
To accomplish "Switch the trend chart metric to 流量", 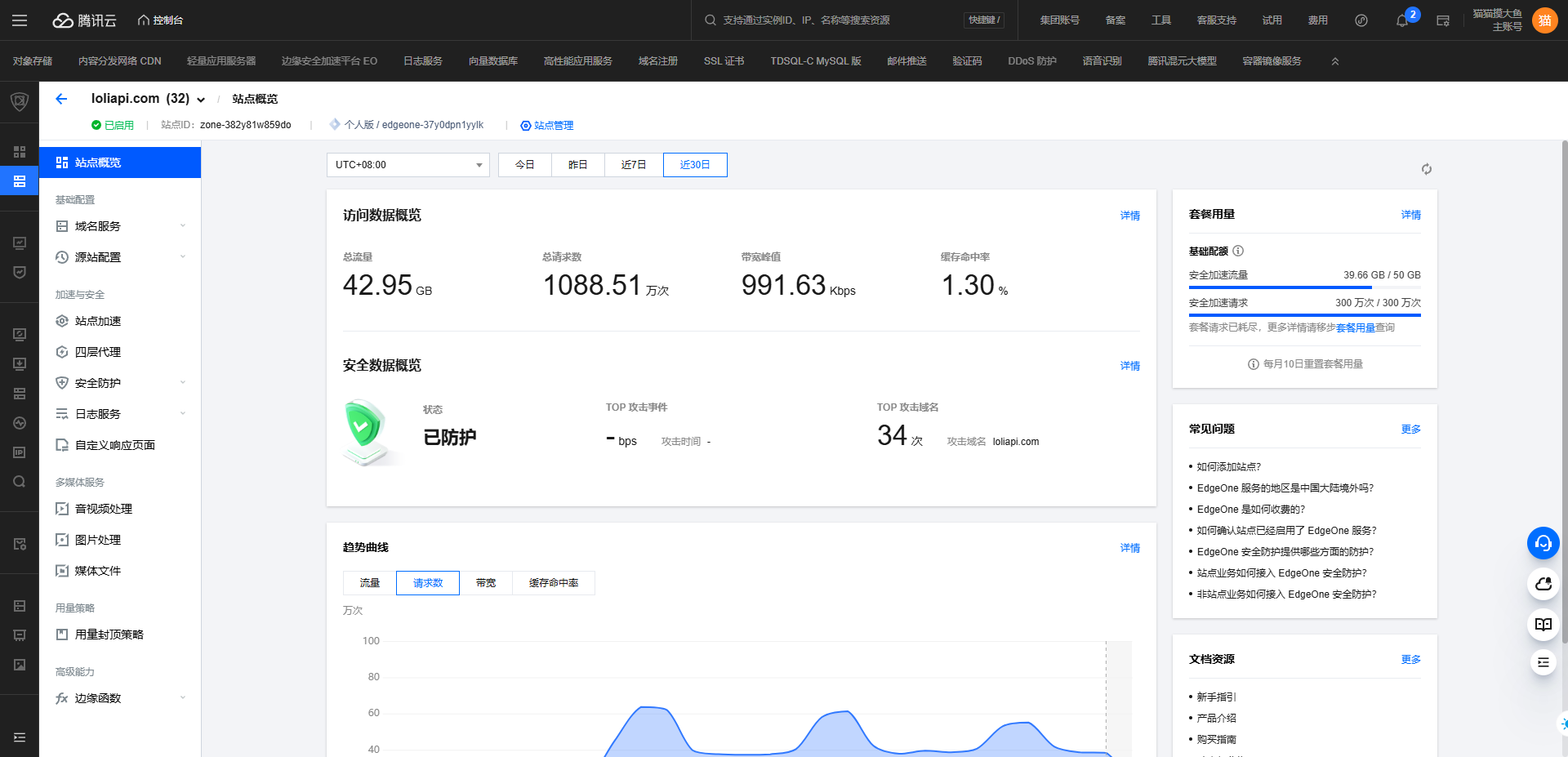I will (369, 582).
